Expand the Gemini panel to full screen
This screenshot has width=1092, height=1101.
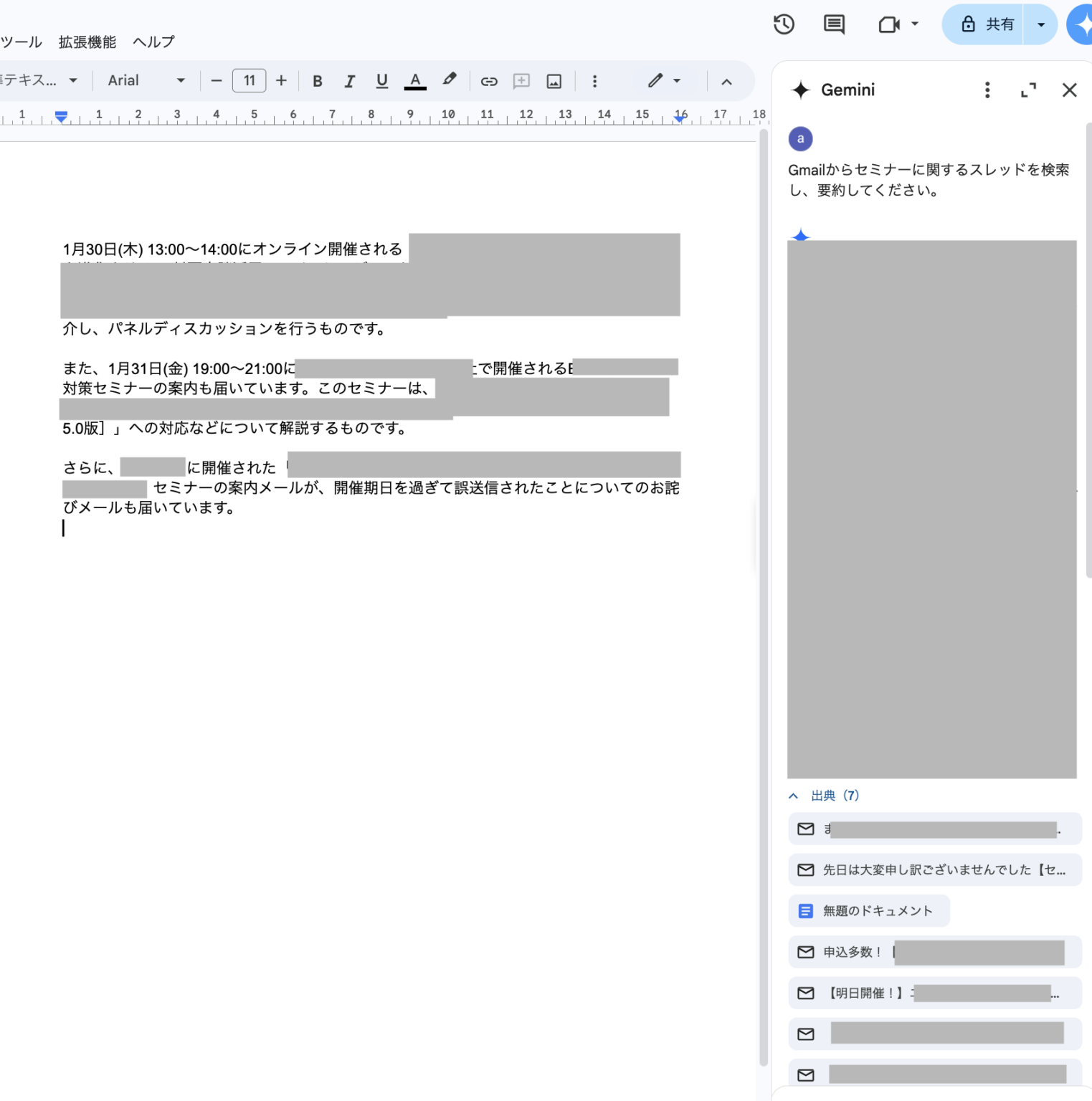click(x=1028, y=90)
